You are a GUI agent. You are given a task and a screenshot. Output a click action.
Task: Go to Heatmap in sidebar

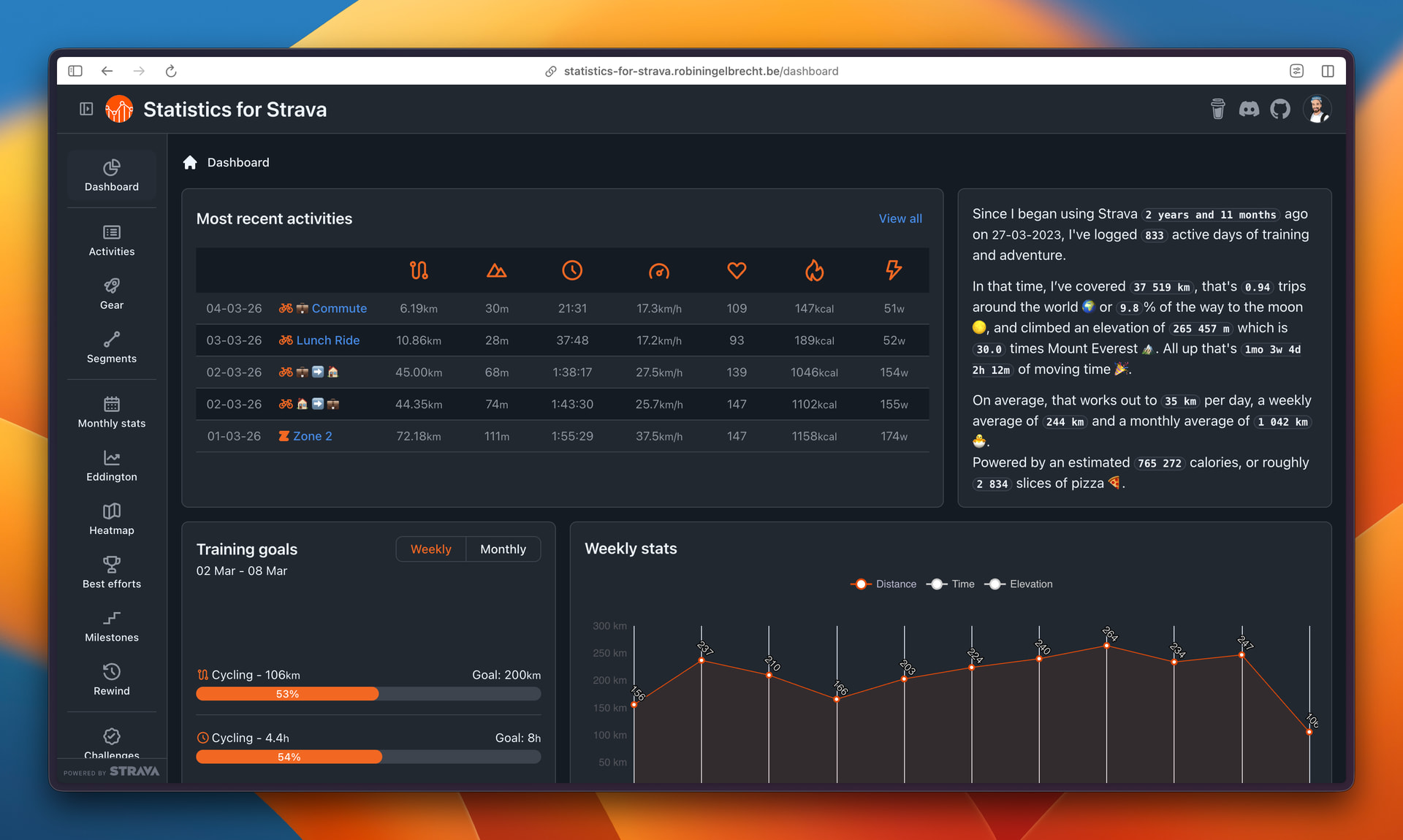coord(112,519)
